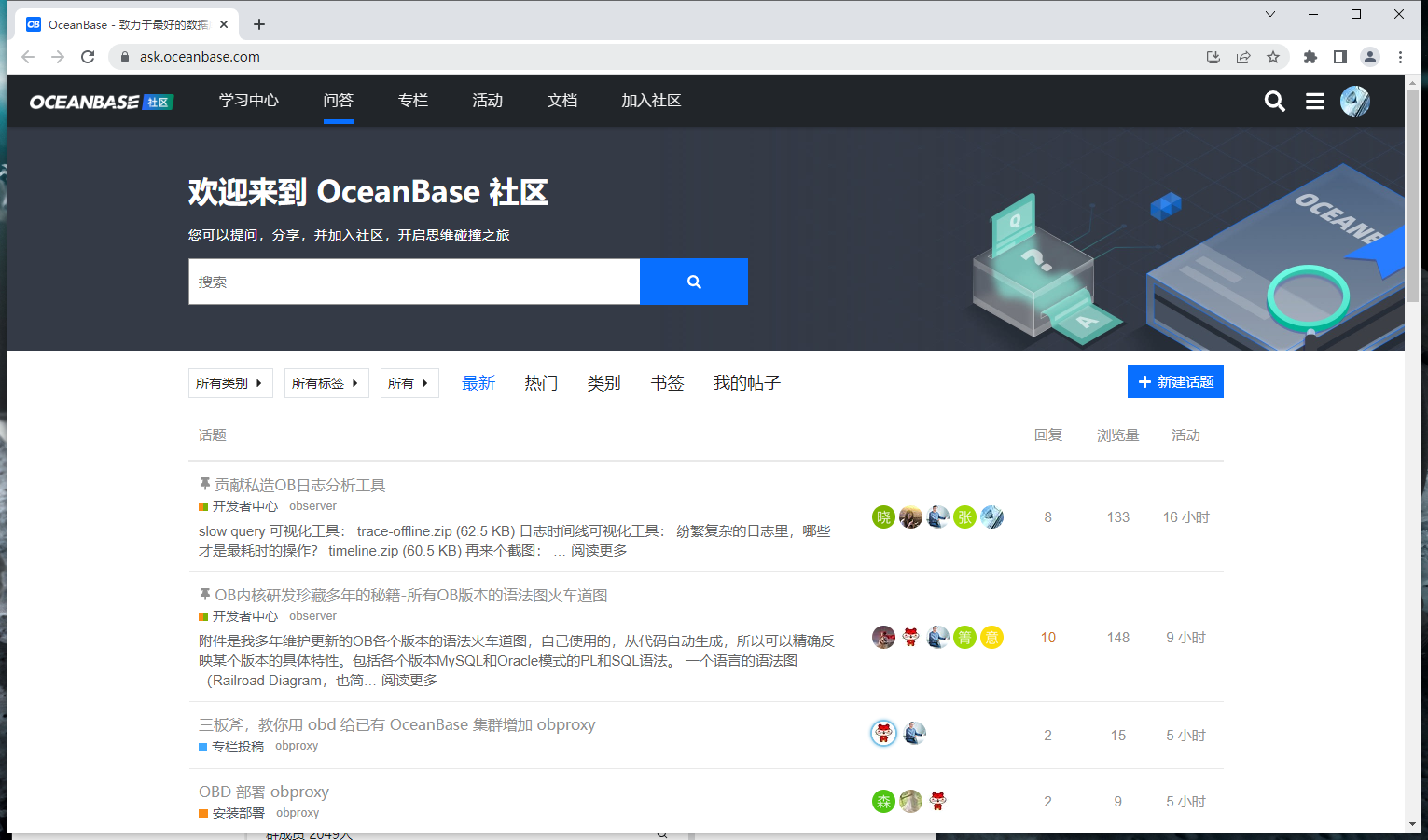Click the 意 avatar on second topic
Screen dimensions: 1428x840
(991, 637)
